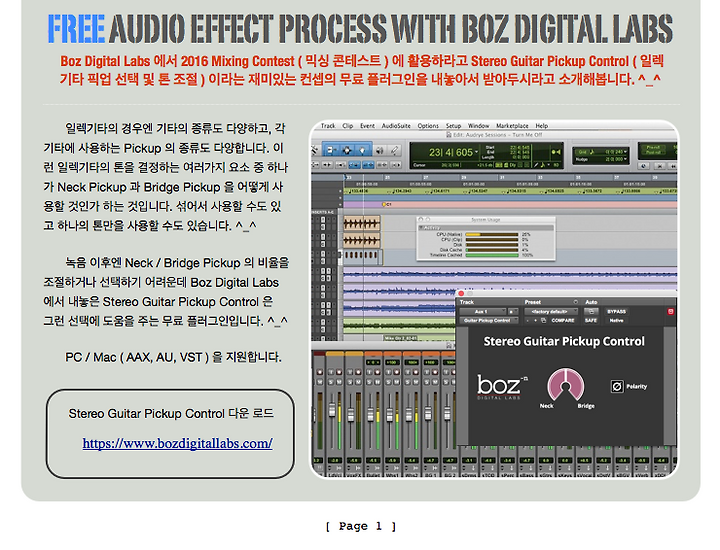720x550 pixels.
Task: Select the Grabber hand tool
Action: 362,151
